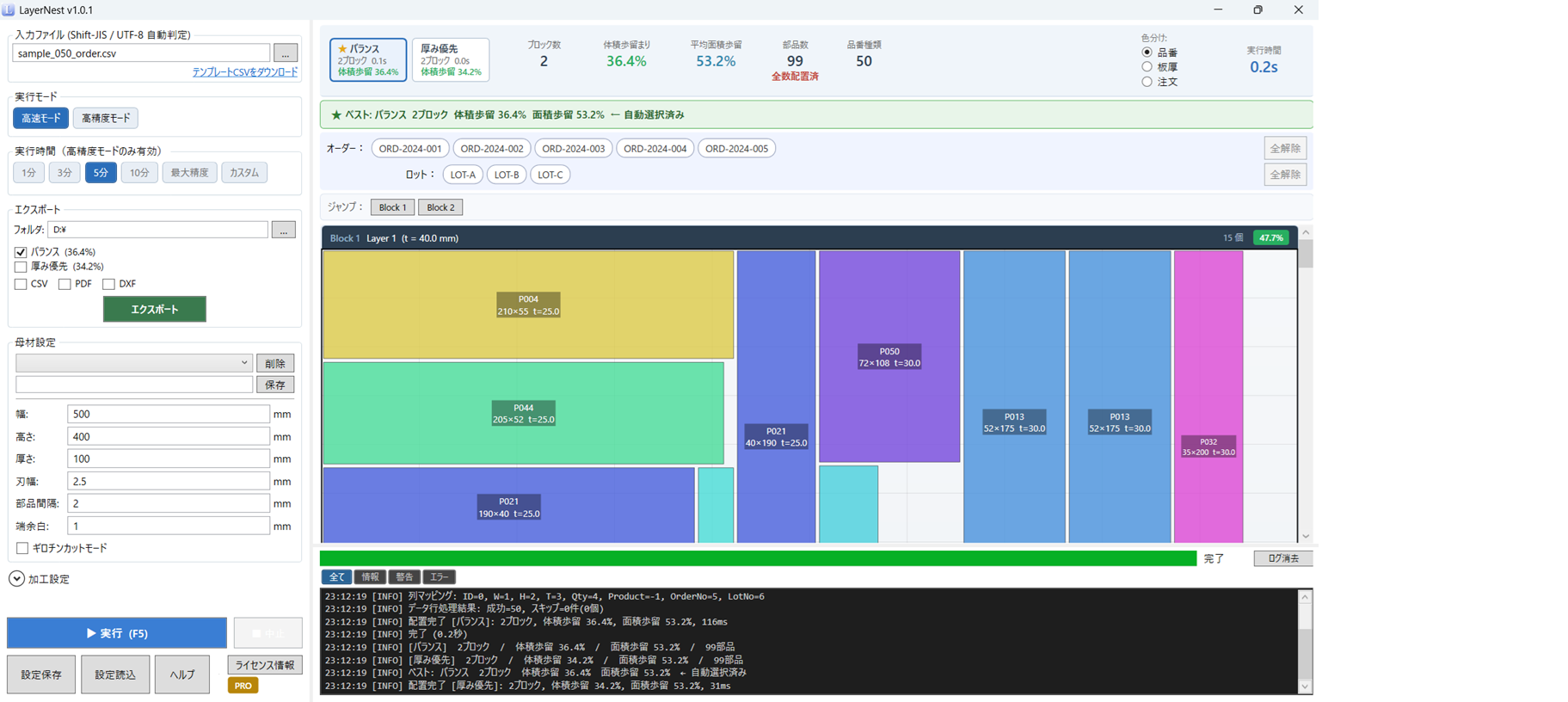Show 警告 log filter tab

tap(404, 577)
